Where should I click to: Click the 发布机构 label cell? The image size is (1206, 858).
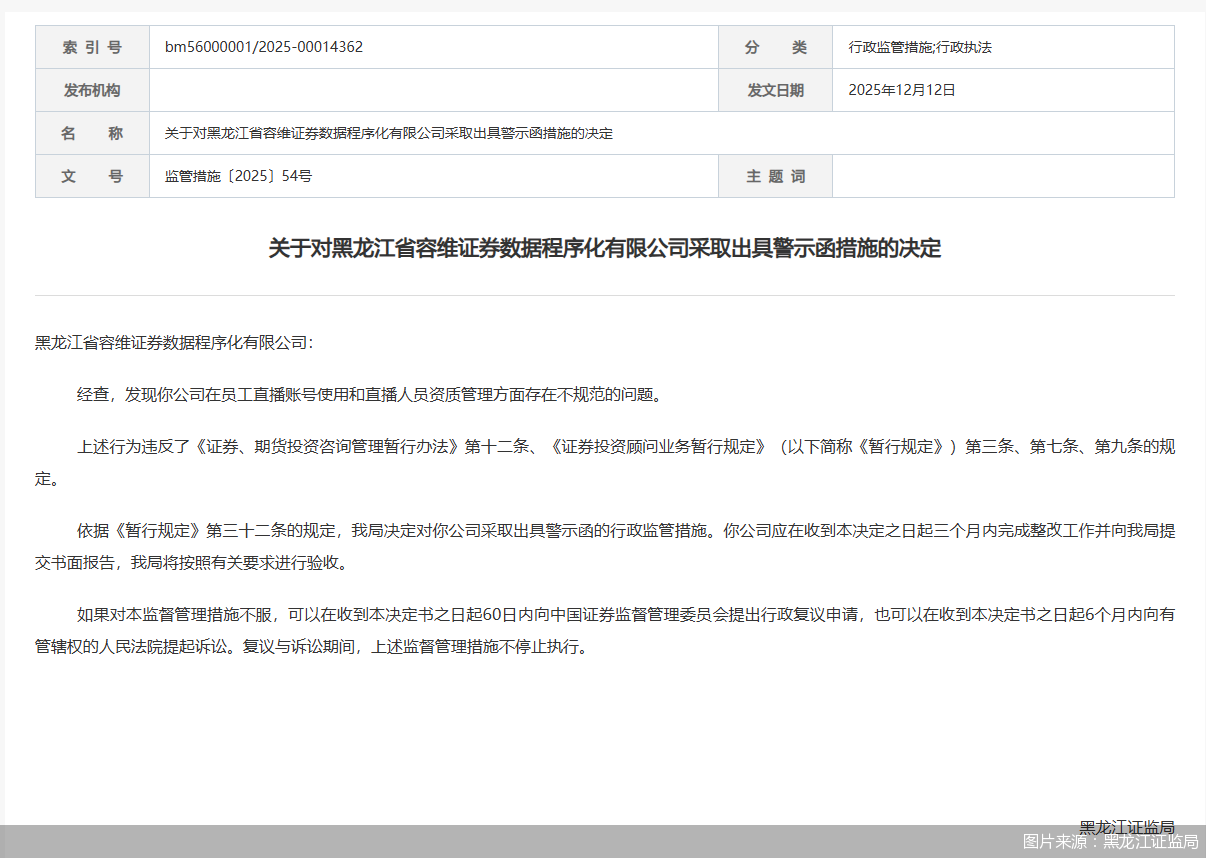coord(92,89)
